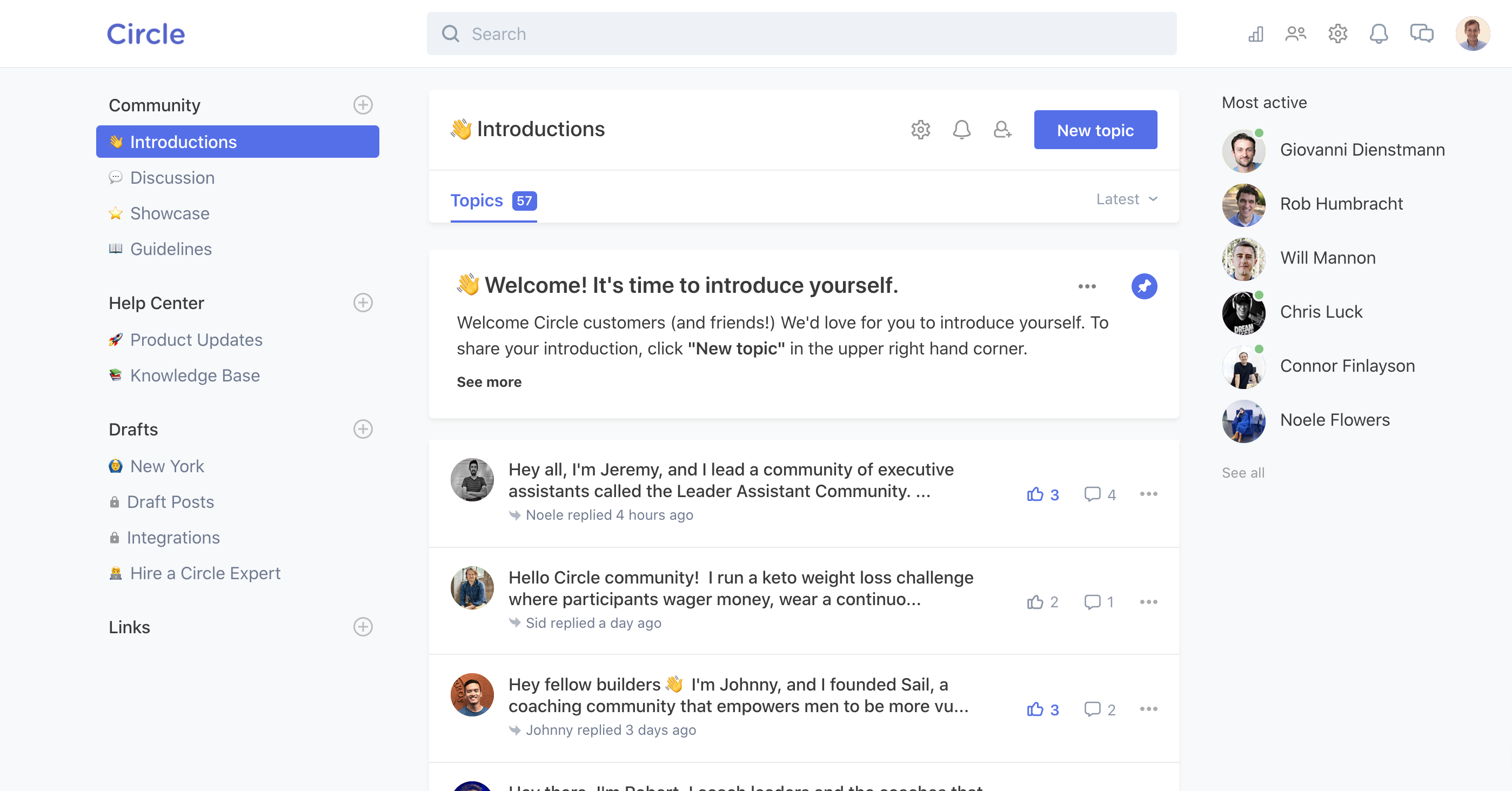This screenshot has height=791, width=1512.
Task: Click the New topic button
Action: click(x=1095, y=130)
